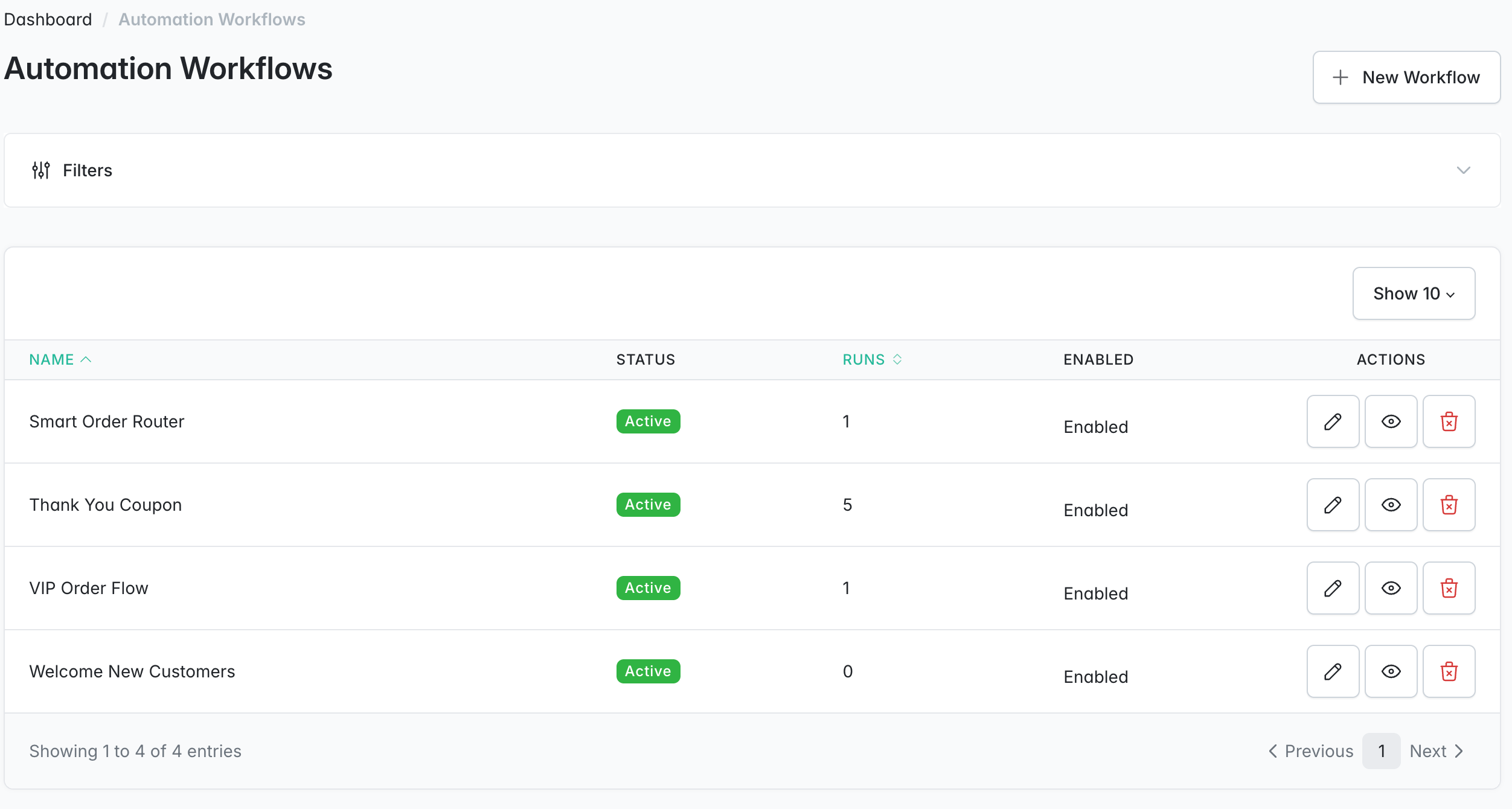View details of Thank You Coupon via eye icon
This screenshot has width=1512, height=809.
pos(1391,505)
